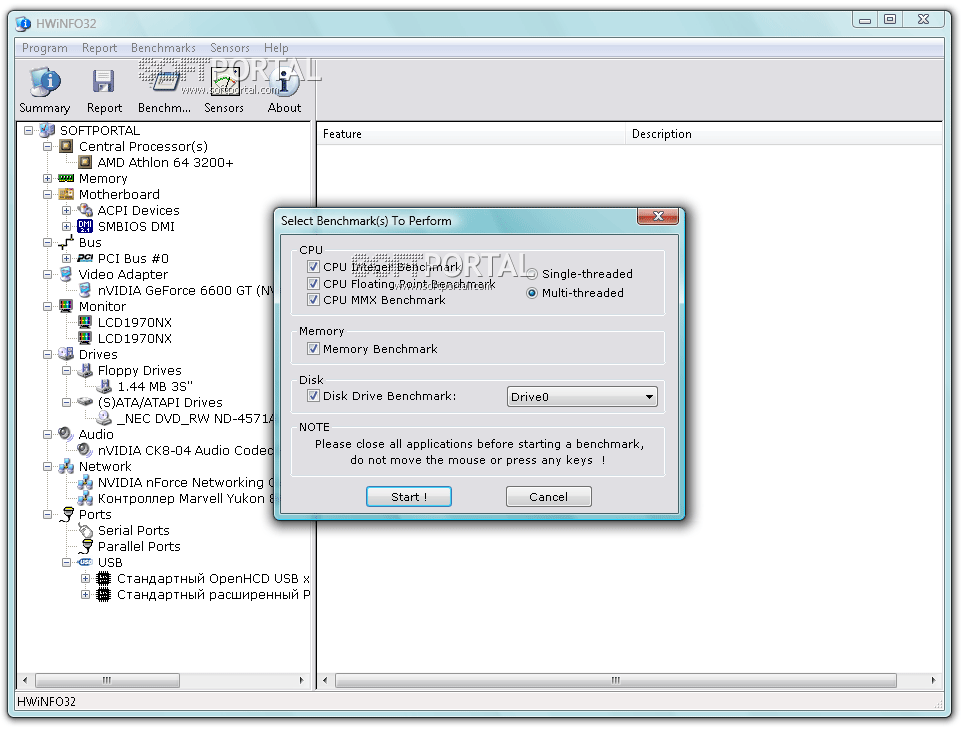Click the PCI Bus #0 icon
The image size is (964, 731).
point(85,258)
